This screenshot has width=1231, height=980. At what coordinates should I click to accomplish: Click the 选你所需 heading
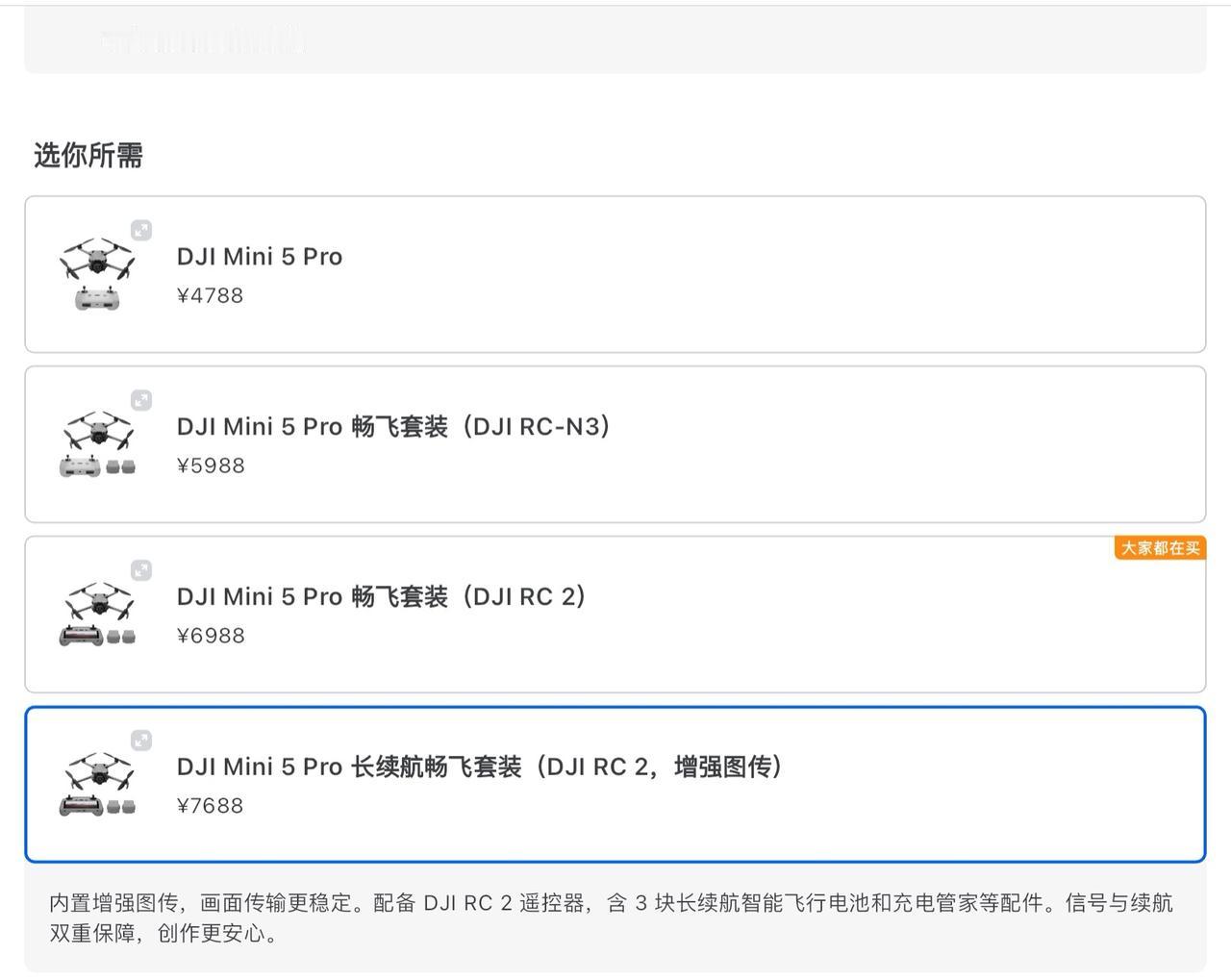(88, 155)
